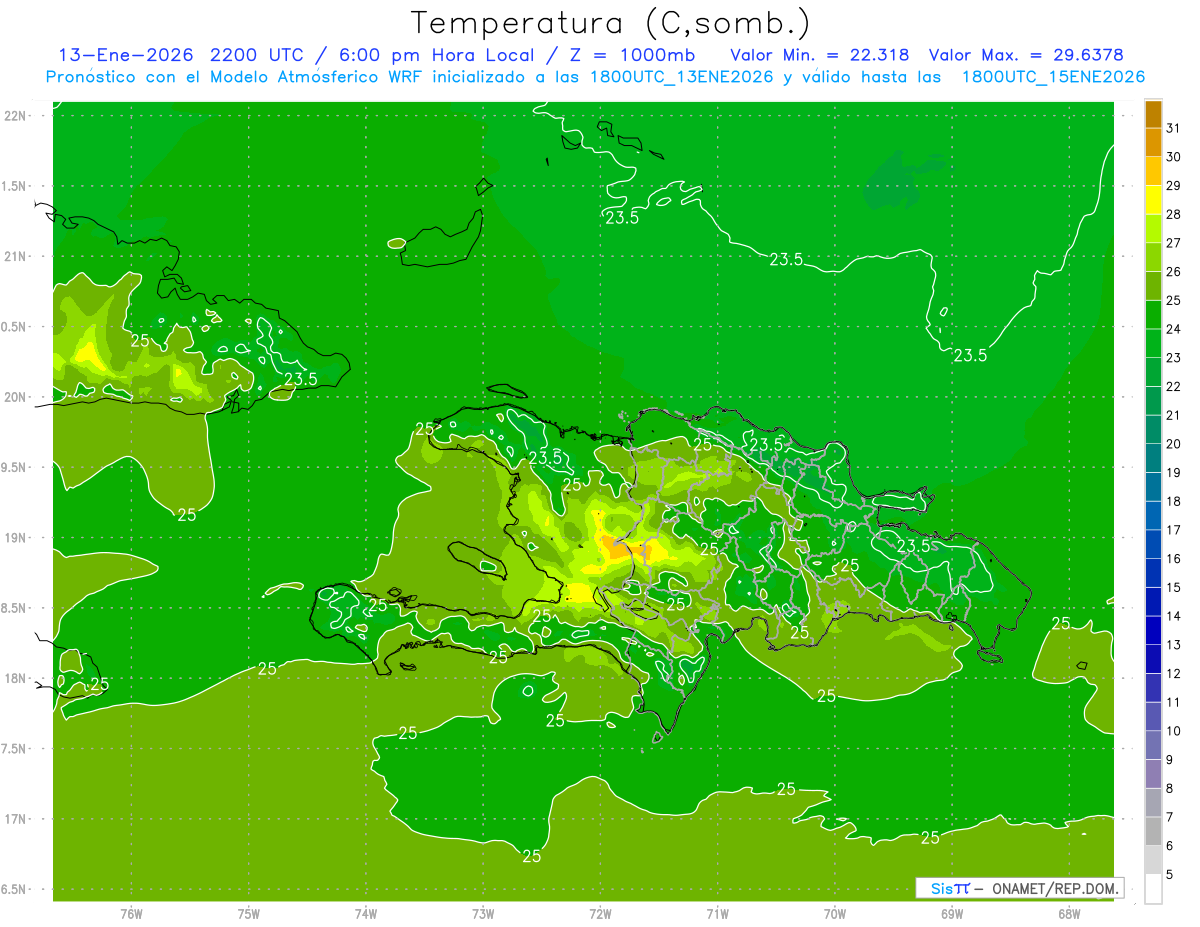Click the SisTT logo in the credit box

tap(949, 888)
